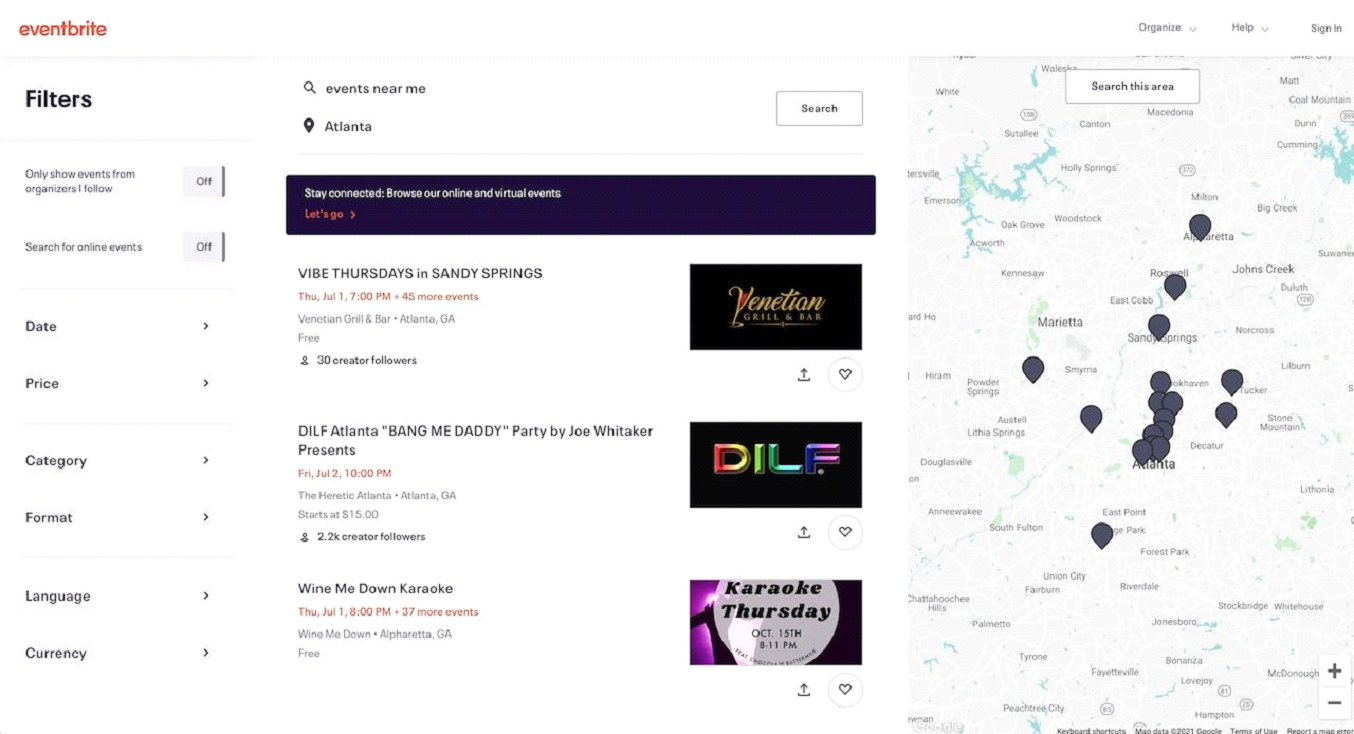This screenshot has height=734, width=1354.
Task: Expand the Format filter
Action: (118, 517)
